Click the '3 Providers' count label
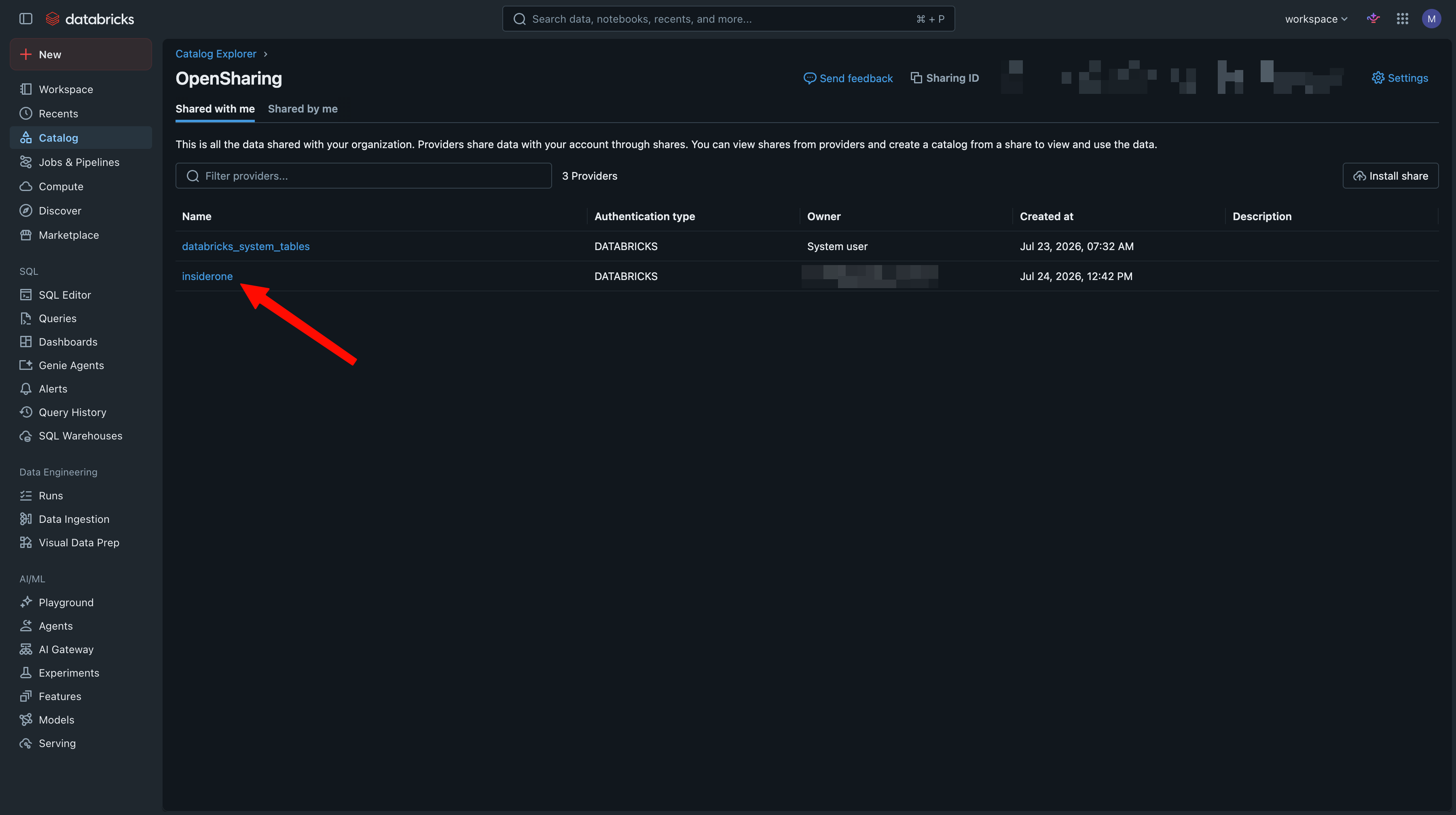1456x815 pixels. pos(590,176)
